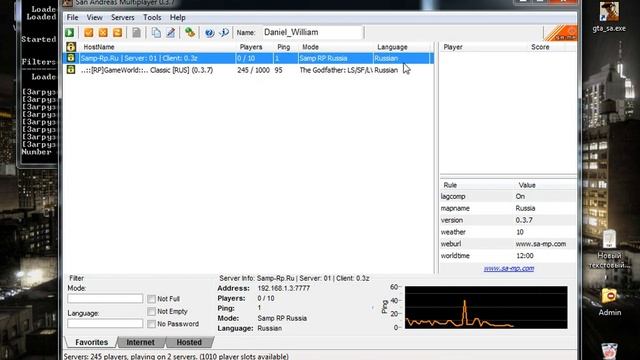Select the Admin folder on desktop
This screenshot has height=360, width=640.
(x=609, y=302)
